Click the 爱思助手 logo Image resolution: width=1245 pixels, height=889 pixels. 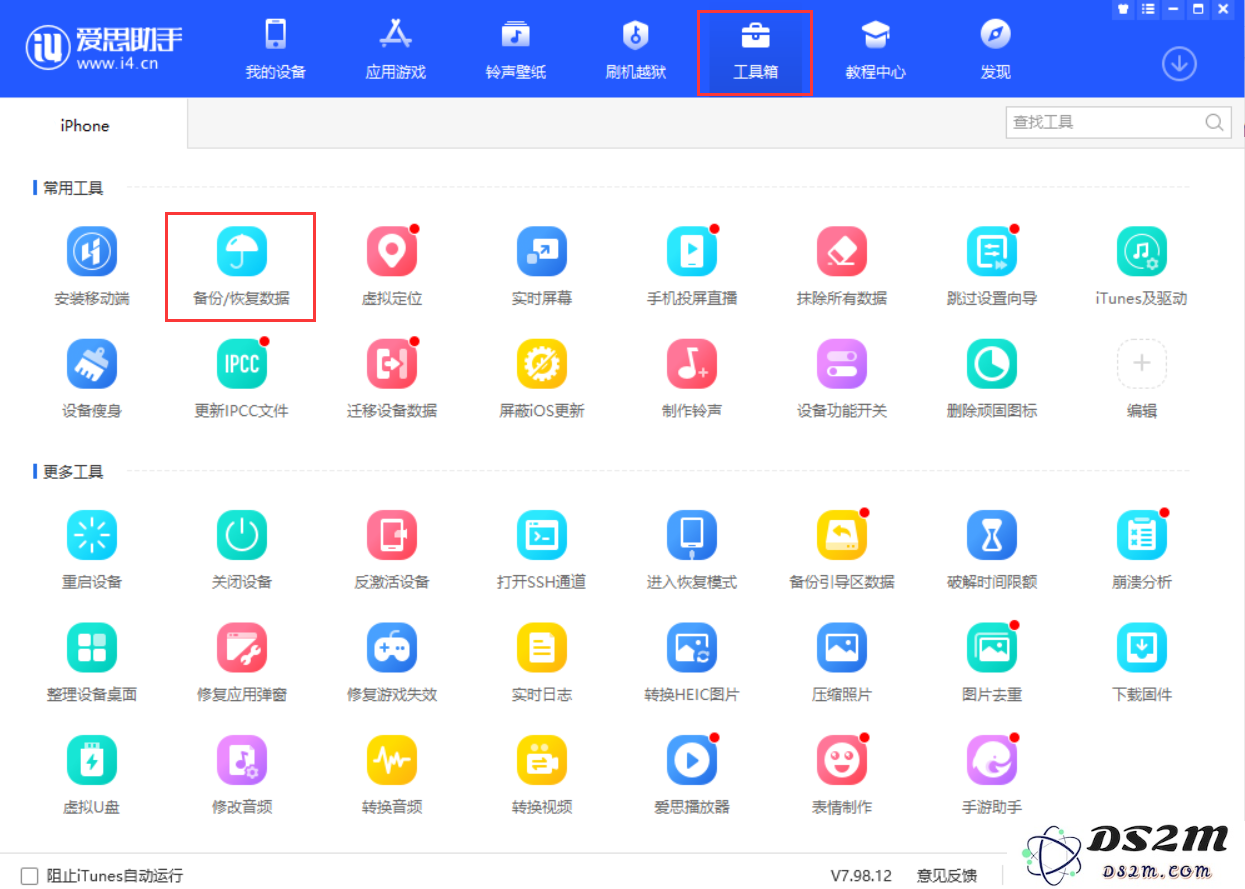click(104, 48)
